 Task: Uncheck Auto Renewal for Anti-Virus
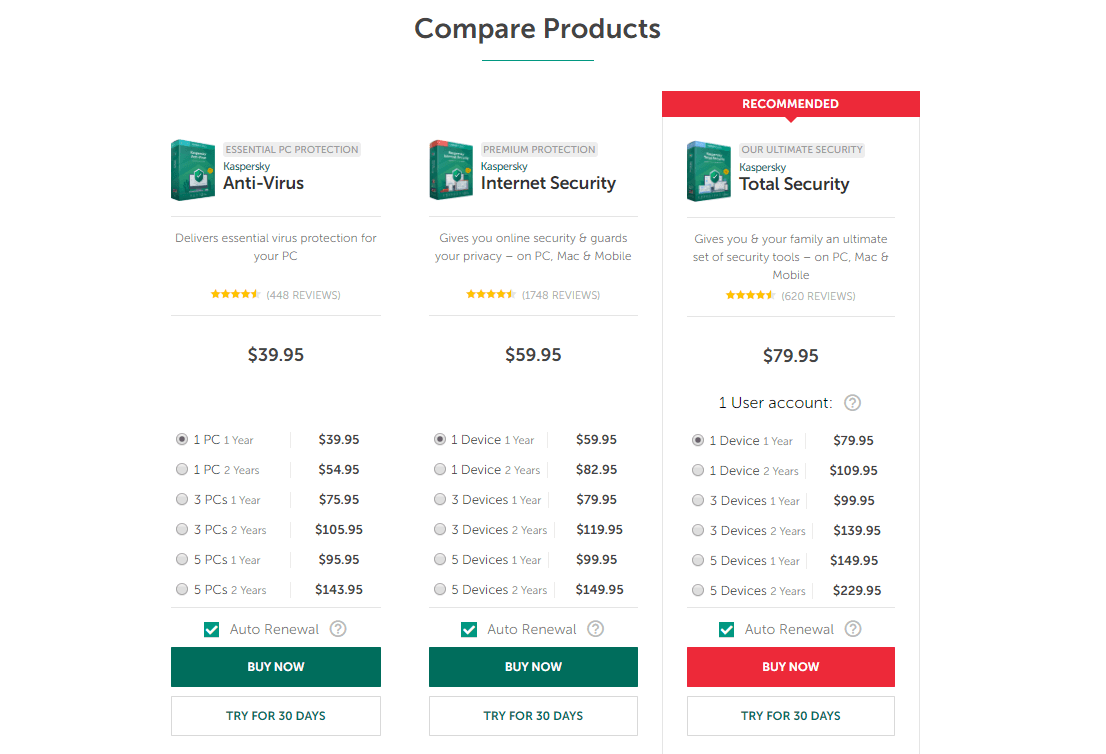(x=212, y=629)
